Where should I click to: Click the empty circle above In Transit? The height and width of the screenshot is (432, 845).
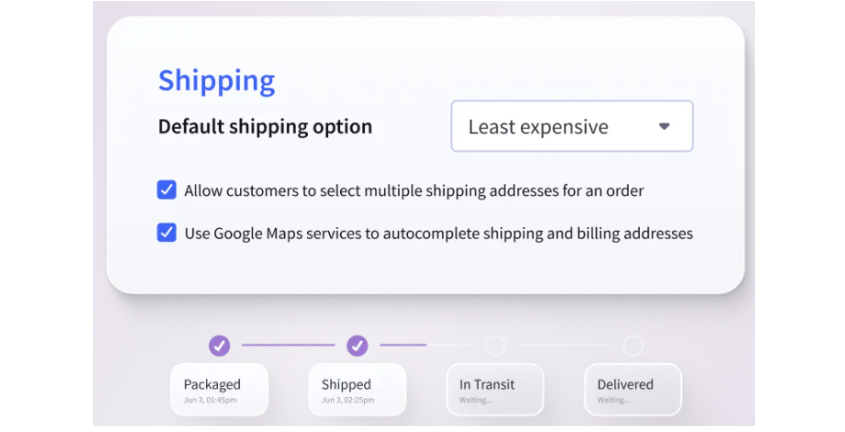click(x=495, y=345)
